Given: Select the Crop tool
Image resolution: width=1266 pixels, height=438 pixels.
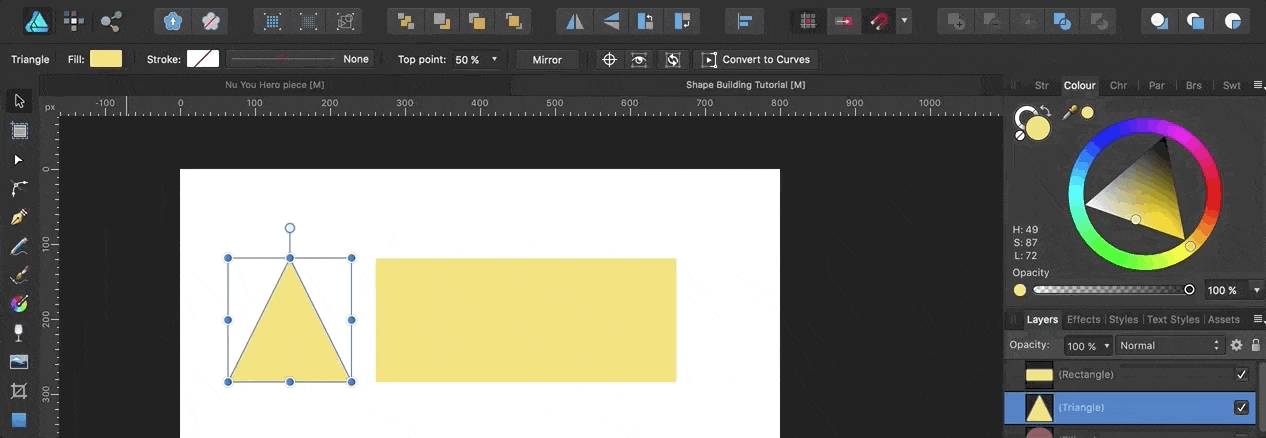Looking at the screenshot, I should click(19, 390).
